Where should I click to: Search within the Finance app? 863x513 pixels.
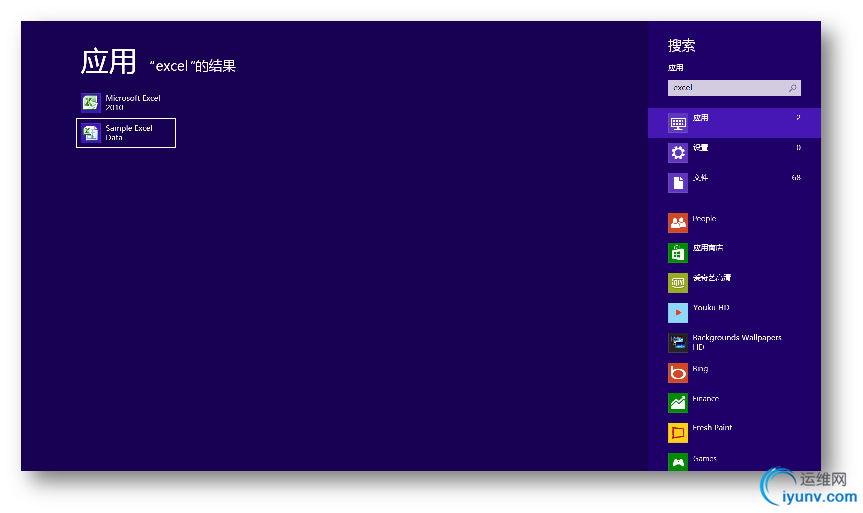tap(734, 402)
